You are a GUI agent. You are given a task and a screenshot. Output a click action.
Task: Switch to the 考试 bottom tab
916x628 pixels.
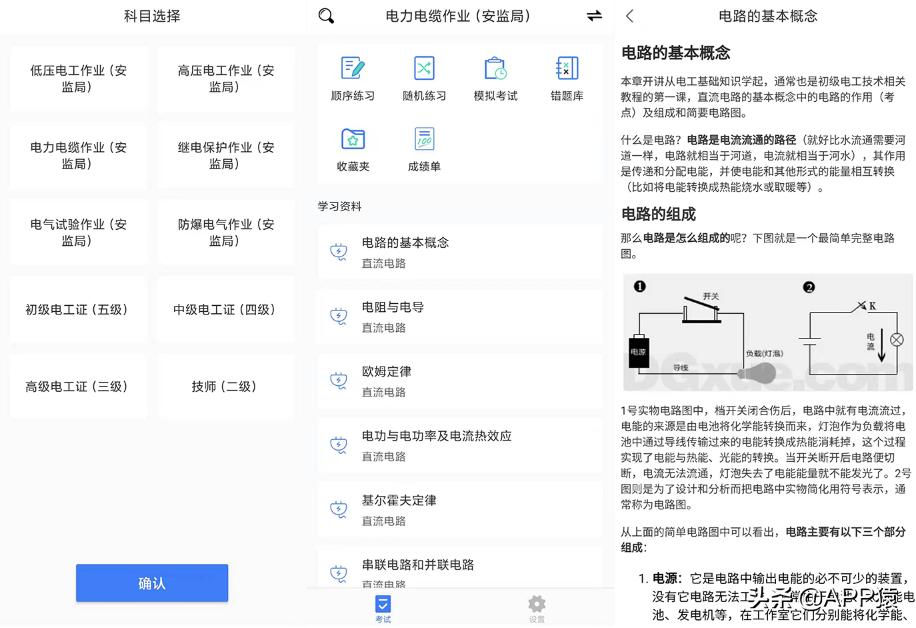click(x=382, y=607)
